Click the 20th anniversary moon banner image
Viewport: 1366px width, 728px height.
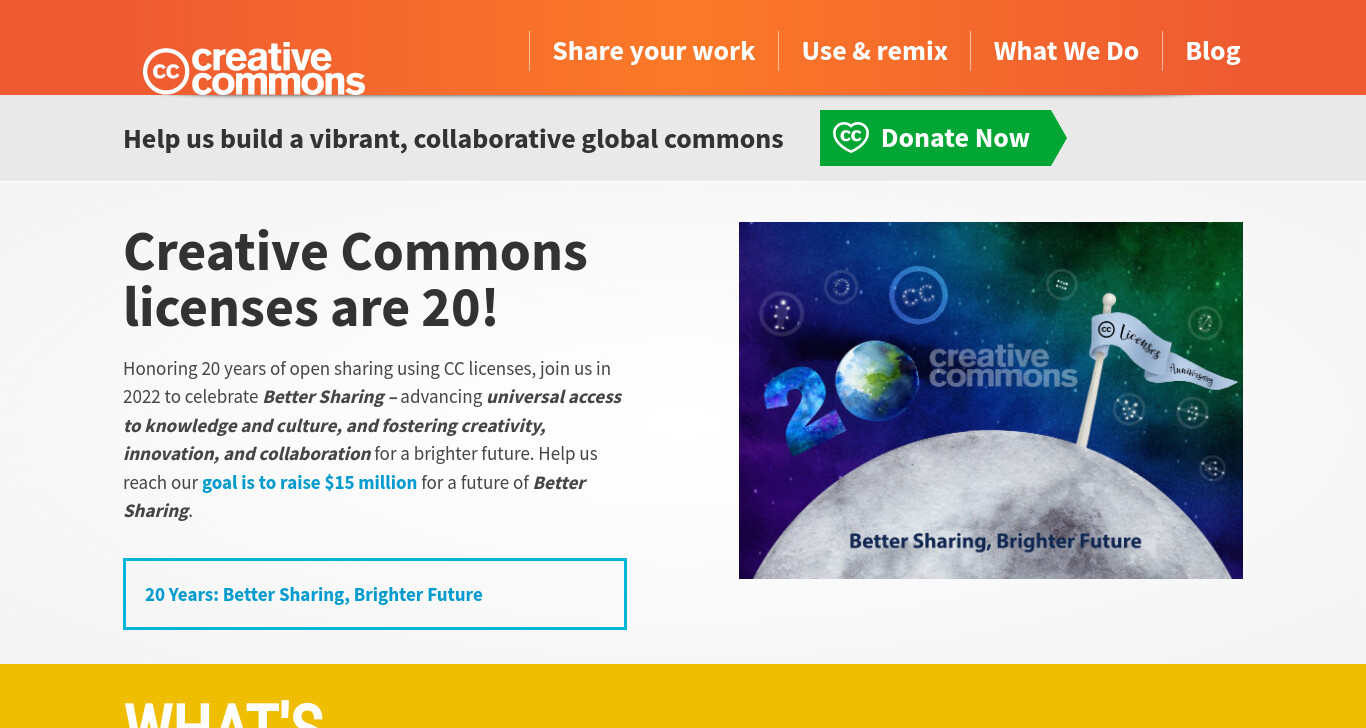tap(991, 400)
